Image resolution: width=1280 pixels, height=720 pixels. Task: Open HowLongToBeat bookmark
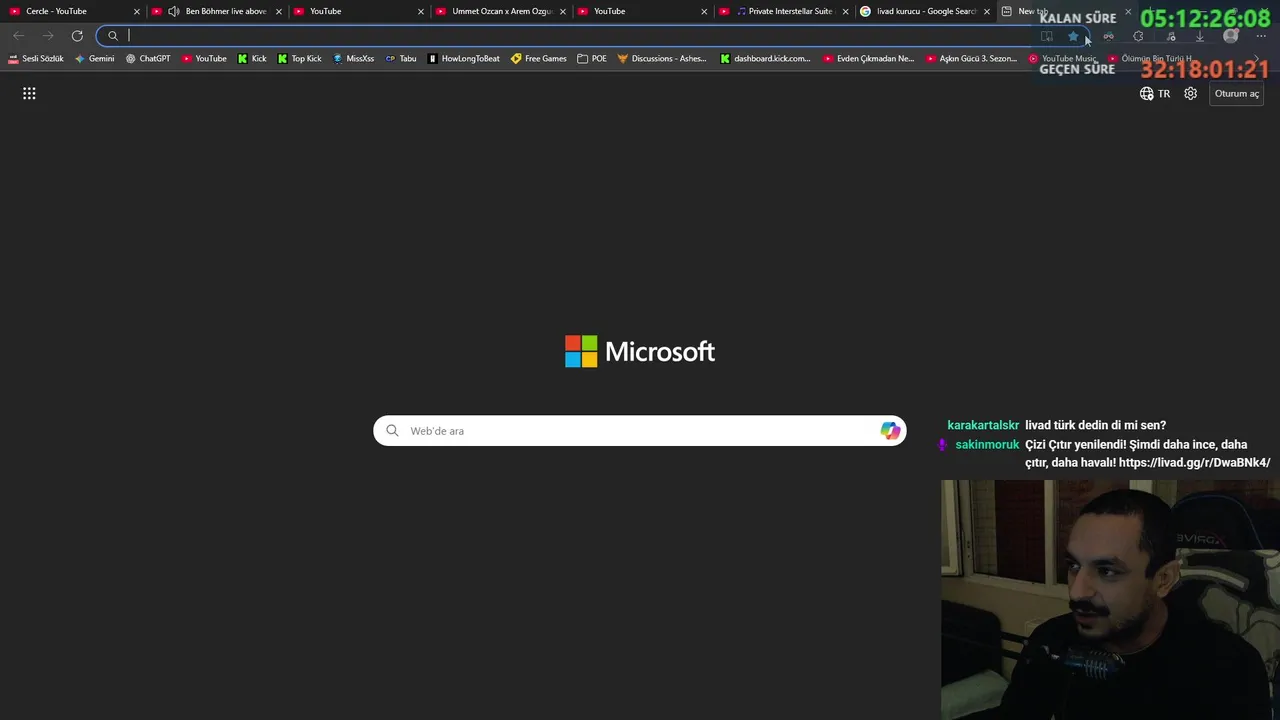(464, 58)
